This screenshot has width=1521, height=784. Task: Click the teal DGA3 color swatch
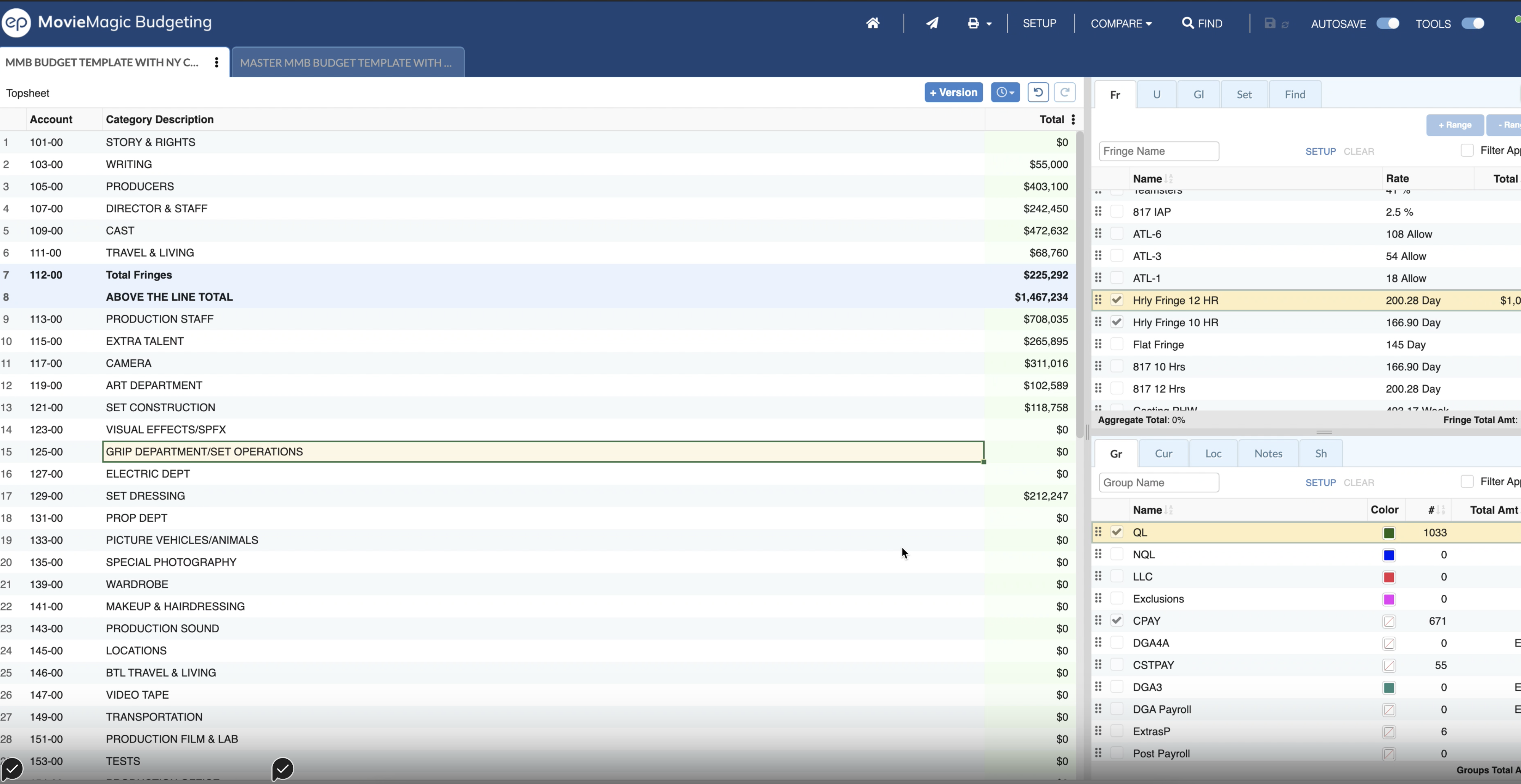tap(1389, 688)
